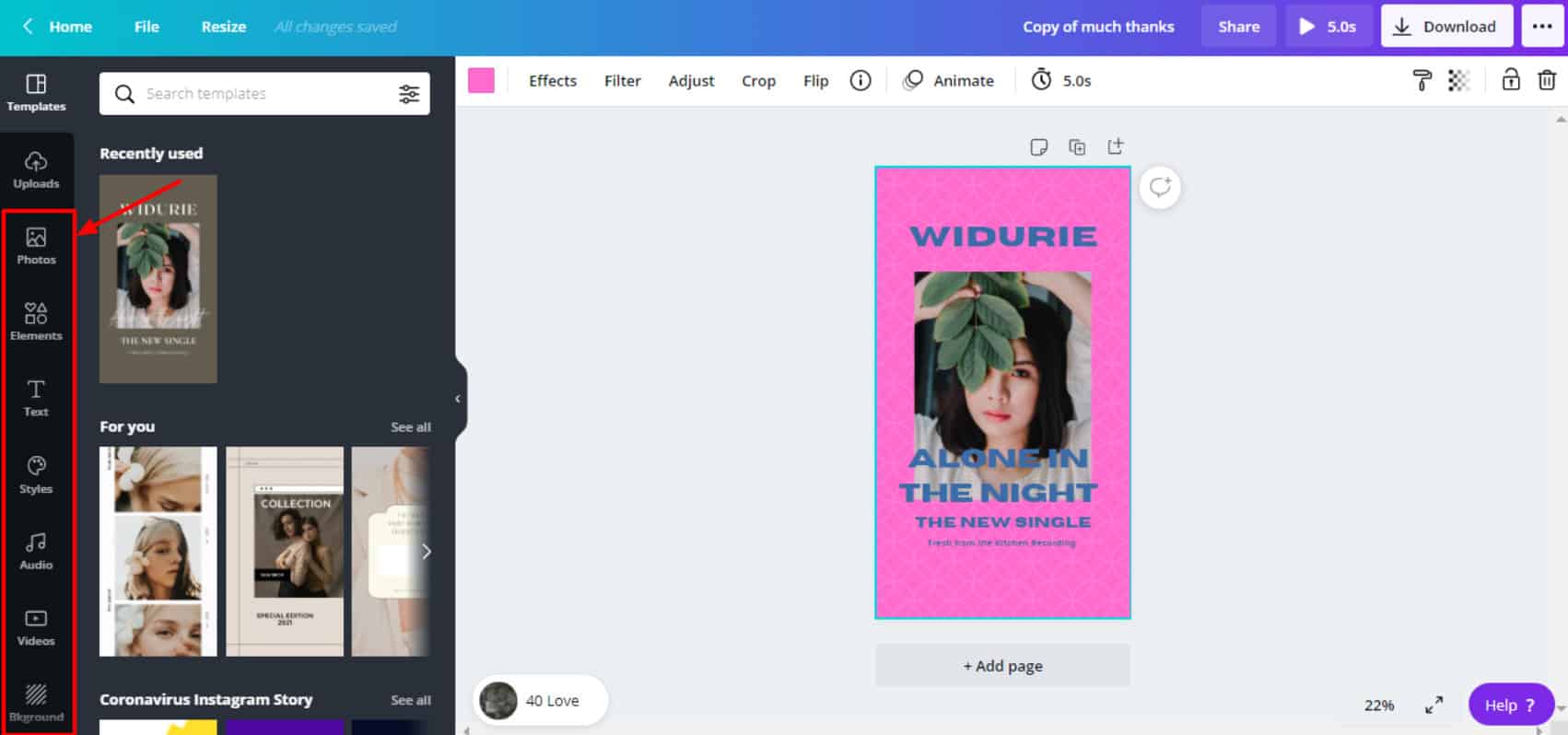This screenshot has width=1568, height=735.
Task: Click the Search templates input field
Action: pyautogui.click(x=263, y=94)
